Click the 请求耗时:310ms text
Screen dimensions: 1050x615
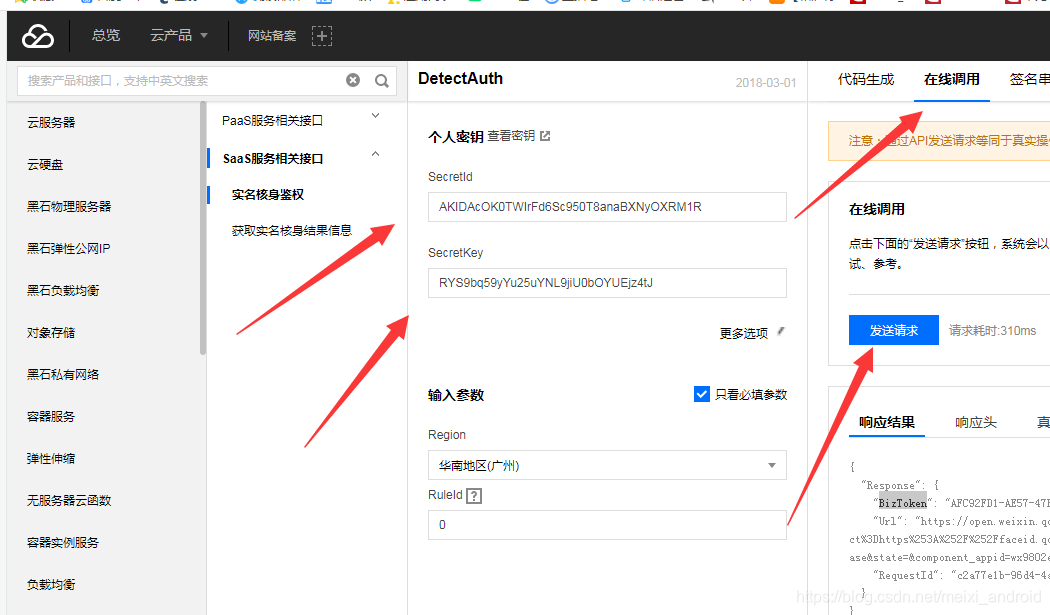(992, 330)
